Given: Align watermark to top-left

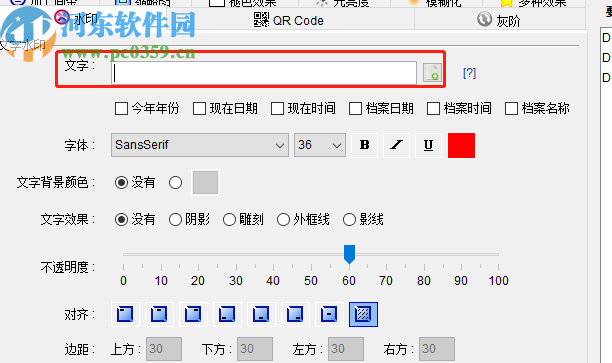Looking at the screenshot, I should point(125,314).
